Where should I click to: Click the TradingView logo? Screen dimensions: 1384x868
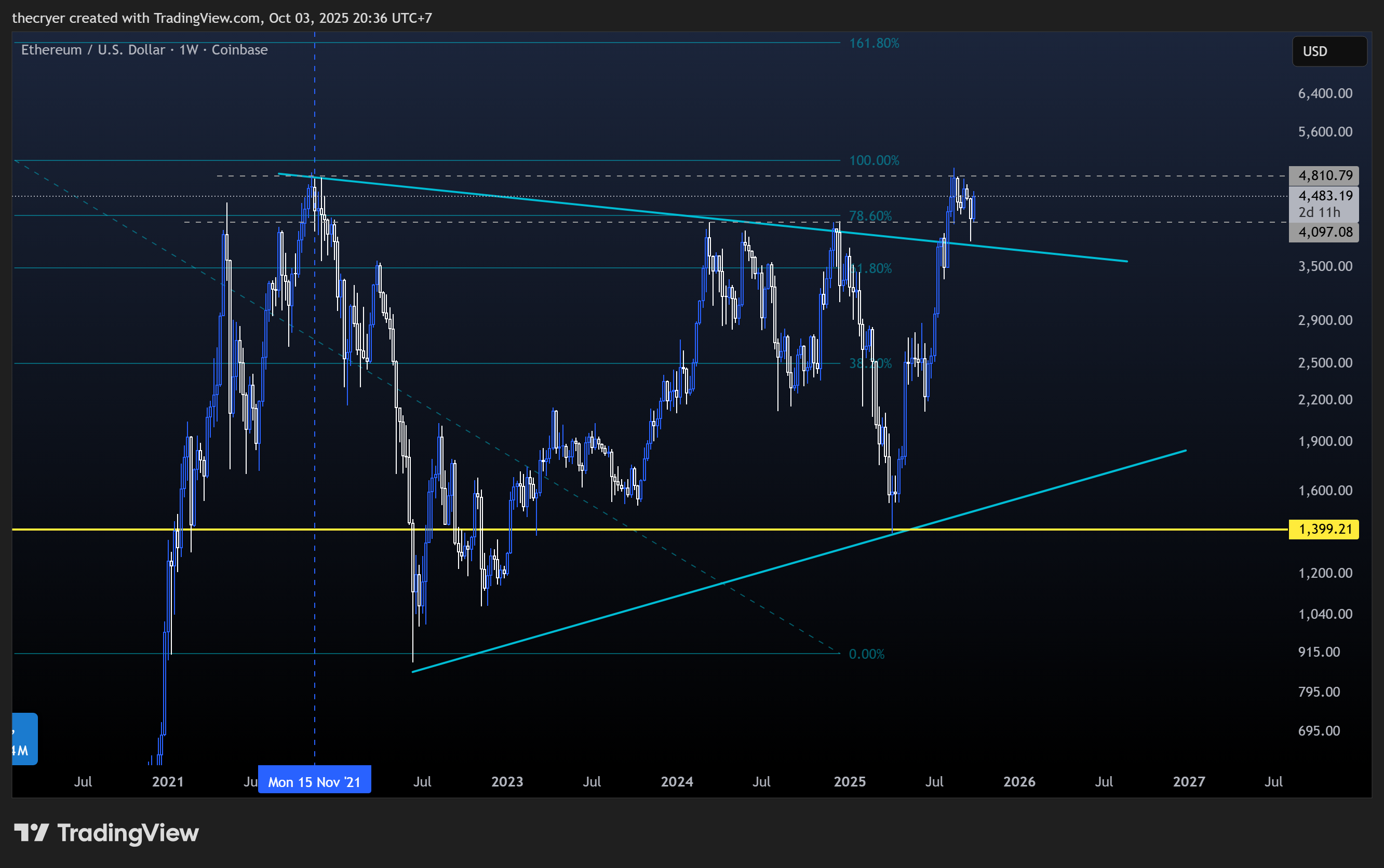(106, 833)
